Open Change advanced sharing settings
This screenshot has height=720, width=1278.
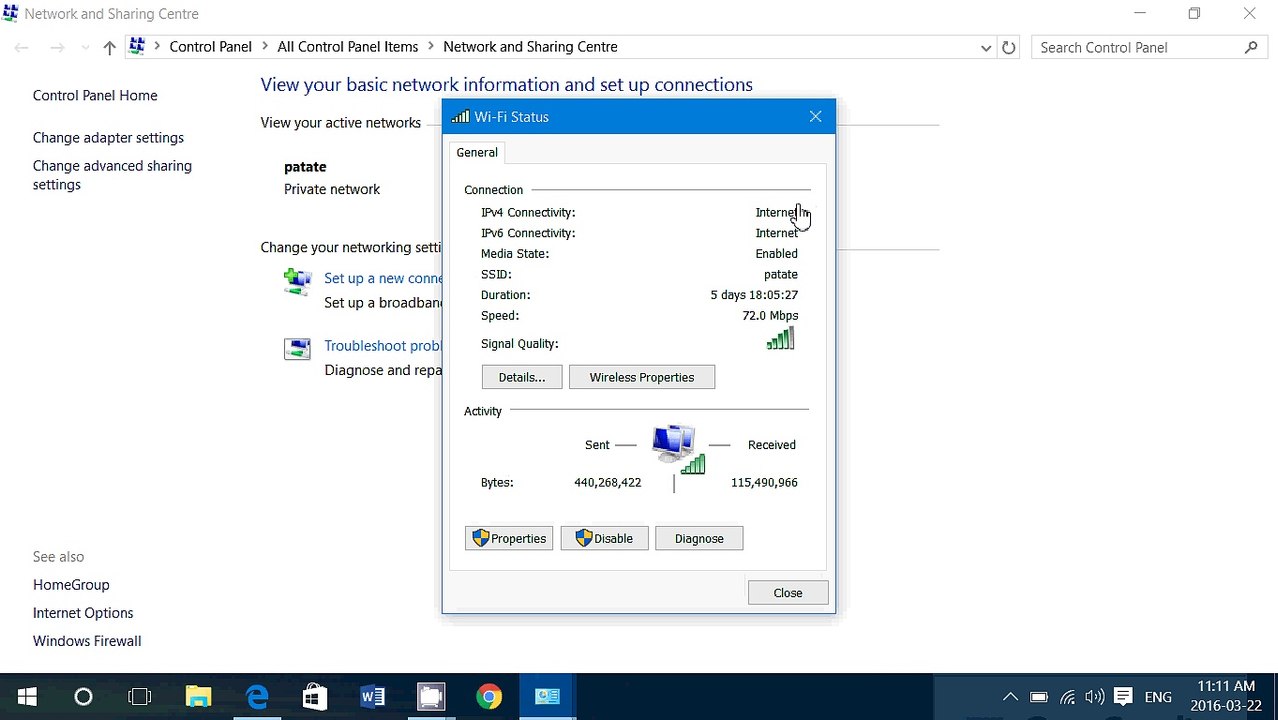tap(112, 175)
